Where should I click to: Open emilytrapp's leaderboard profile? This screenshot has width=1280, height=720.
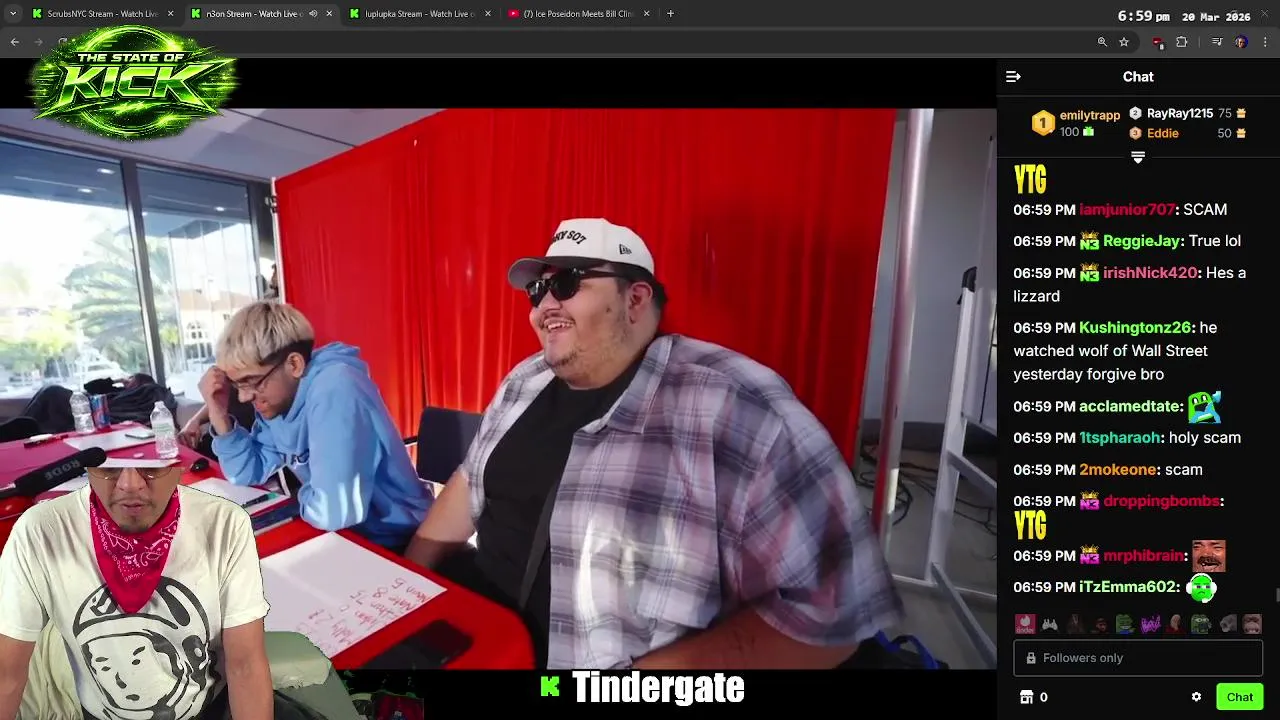click(1090, 115)
